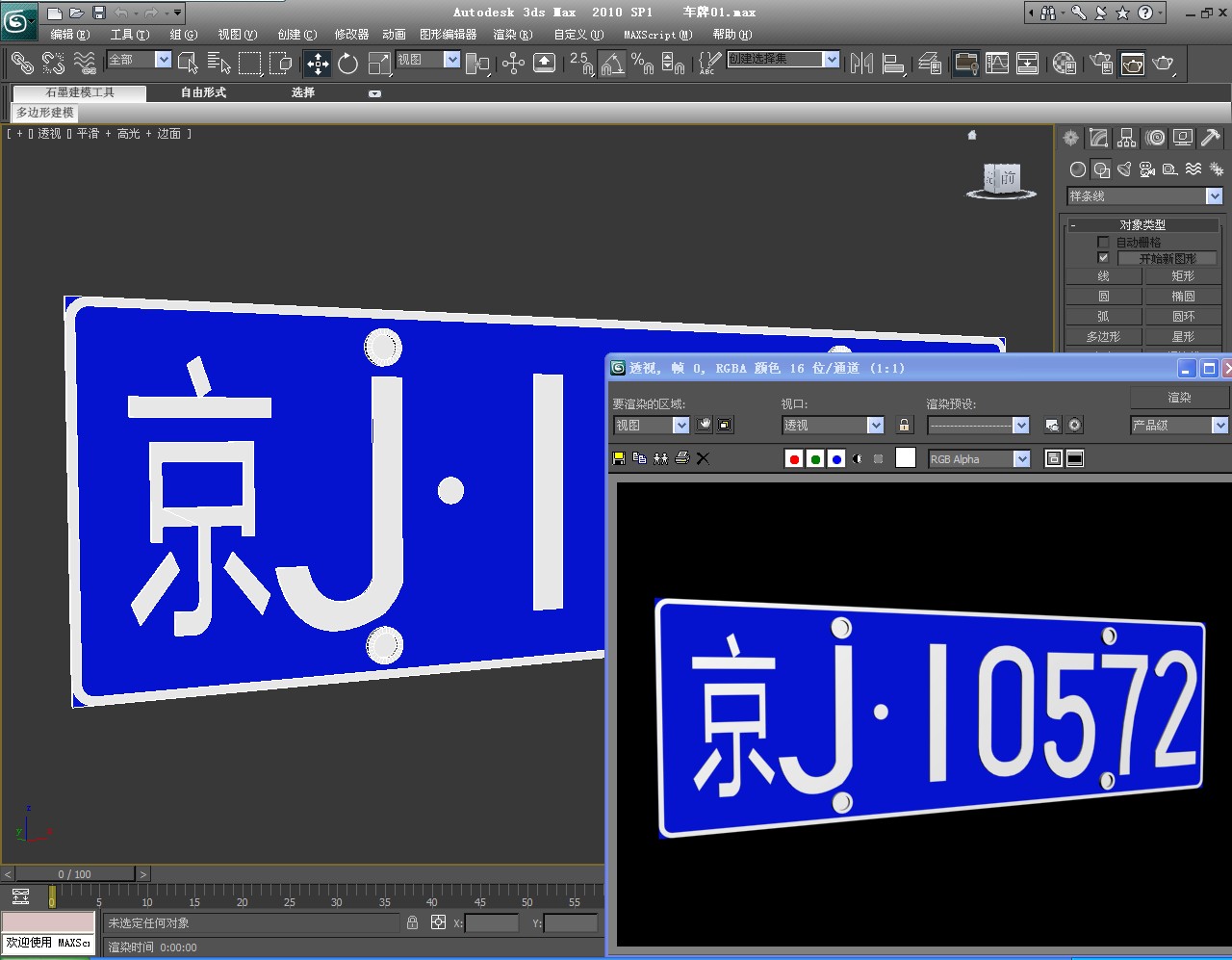The height and width of the screenshot is (960, 1232).
Task: Enable the 自动栅格 checkbox
Action: coord(1103,242)
